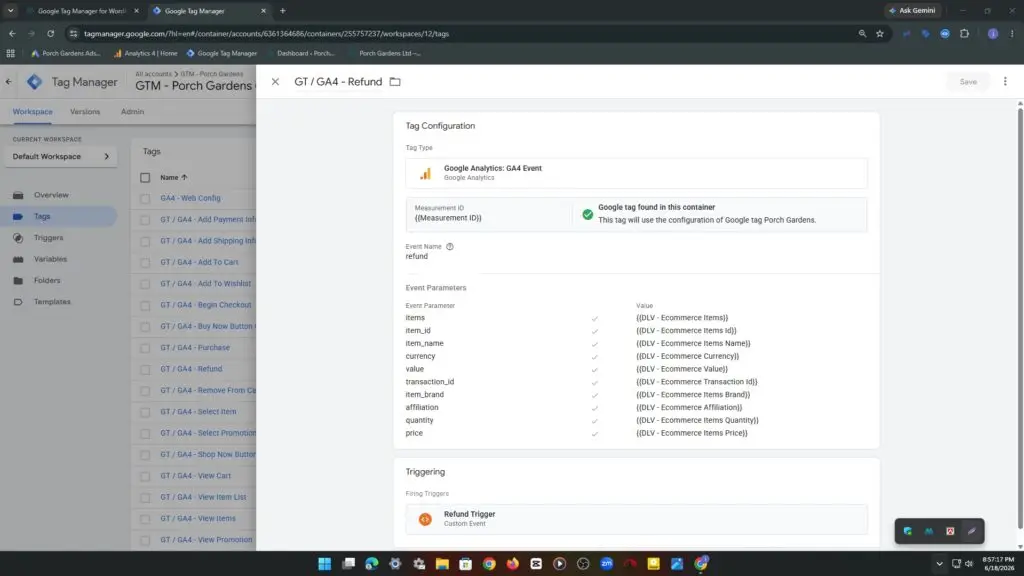This screenshot has height=576, width=1024.
Task: Click the Refund Trigger custom event icon
Action: pyautogui.click(x=425, y=519)
